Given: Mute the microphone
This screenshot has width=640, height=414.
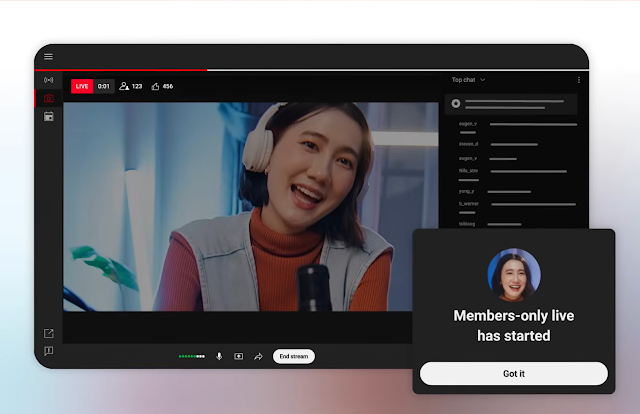Looking at the screenshot, I should click(219, 356).
